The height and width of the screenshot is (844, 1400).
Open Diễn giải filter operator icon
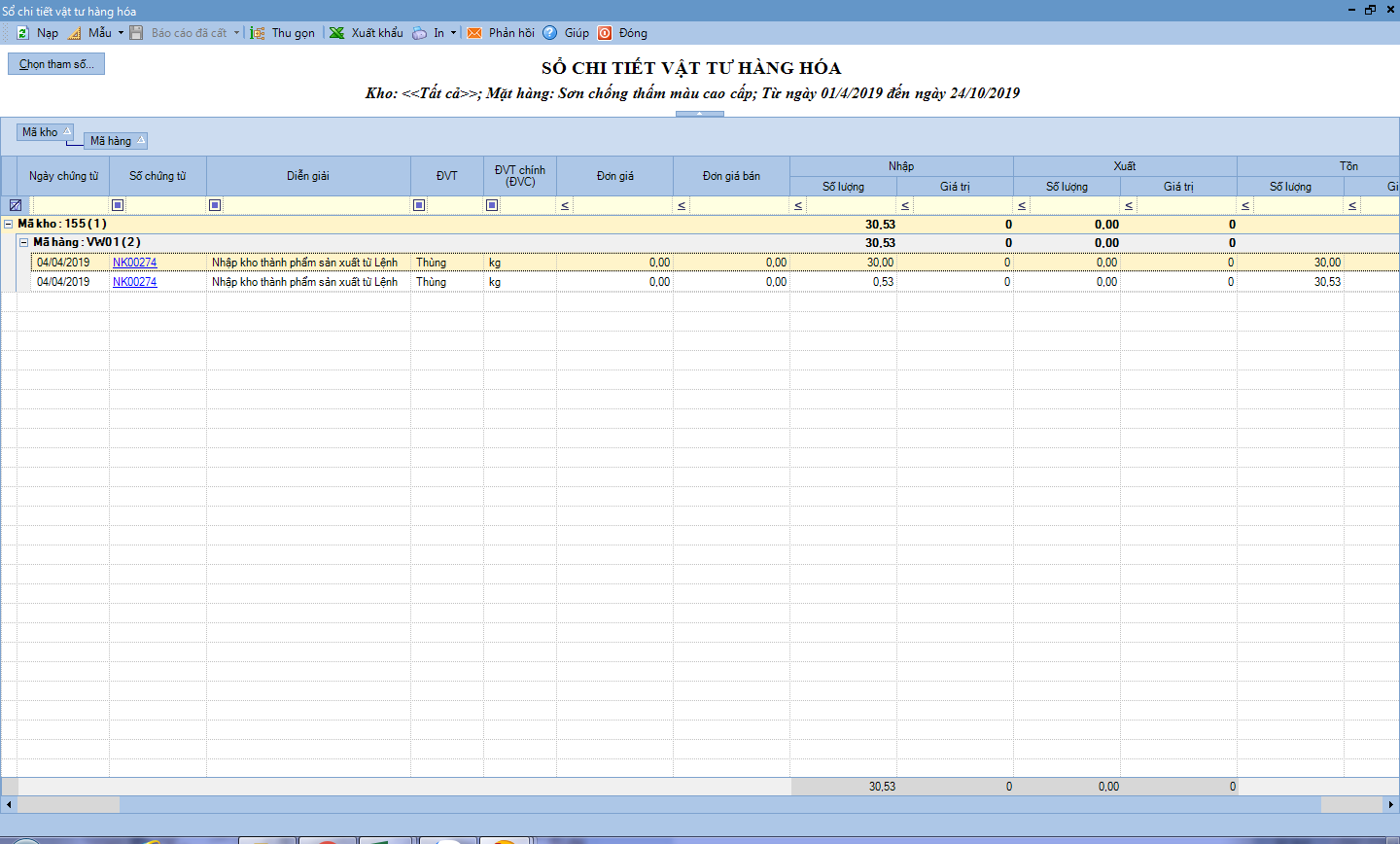pos(215,205)
